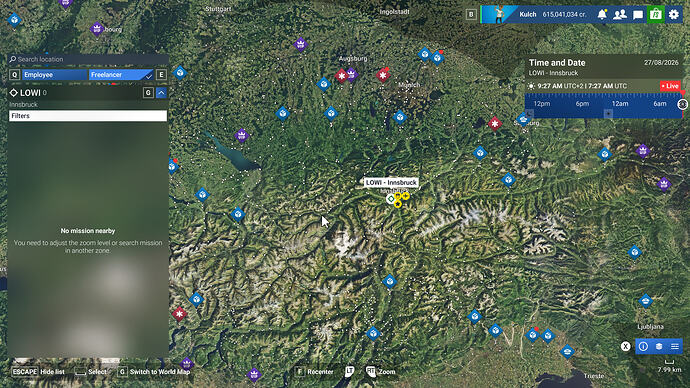Select the red asterisk marker beside Munich
The image size is (690, 388).
point(383,75)
